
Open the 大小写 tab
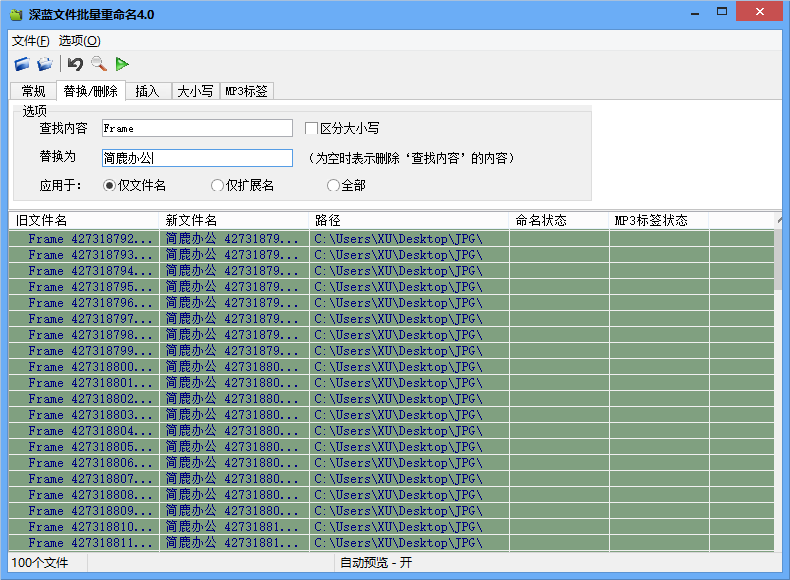(x=195, y=91)
